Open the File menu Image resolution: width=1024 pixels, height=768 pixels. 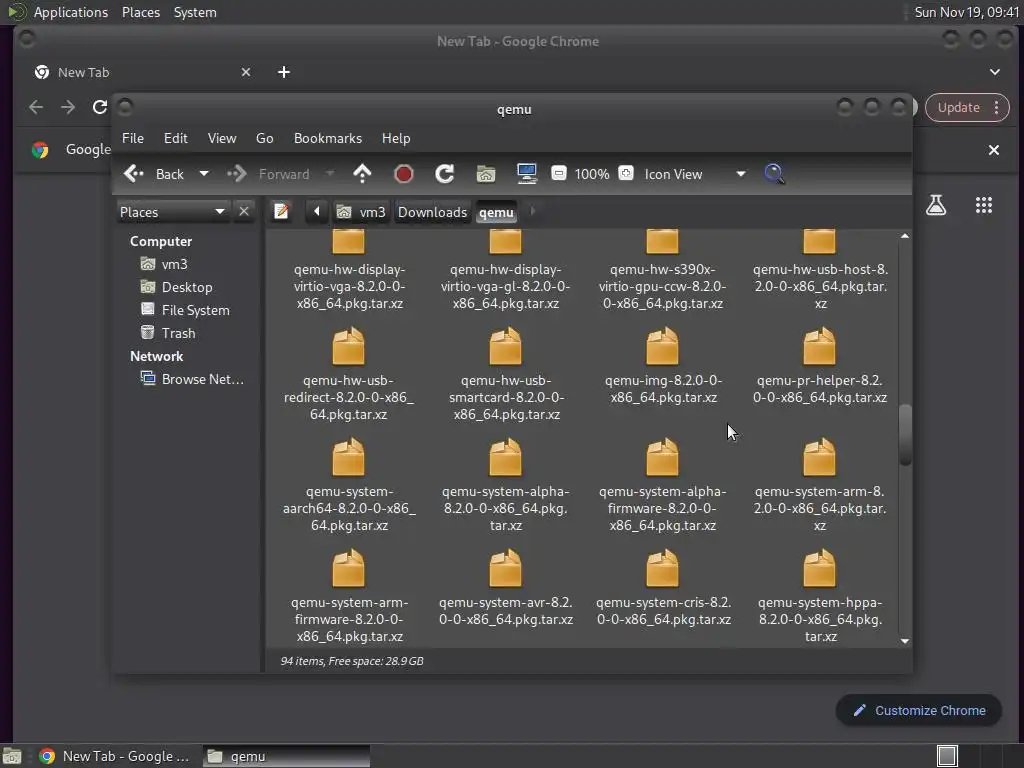tap(133, 138)
